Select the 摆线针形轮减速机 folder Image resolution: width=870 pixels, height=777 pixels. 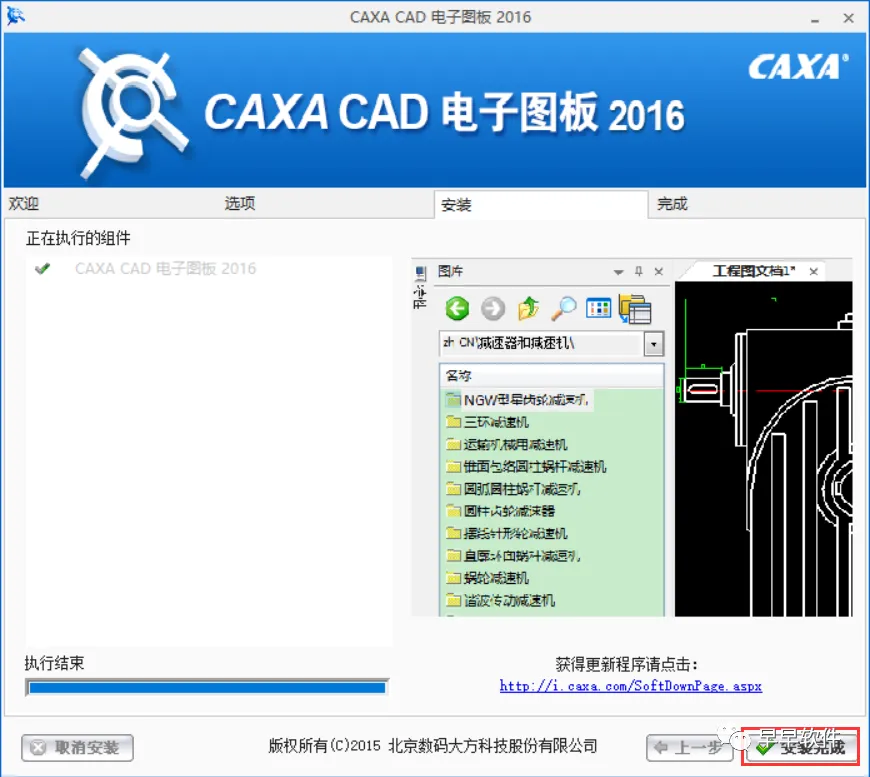coord(507,533)
